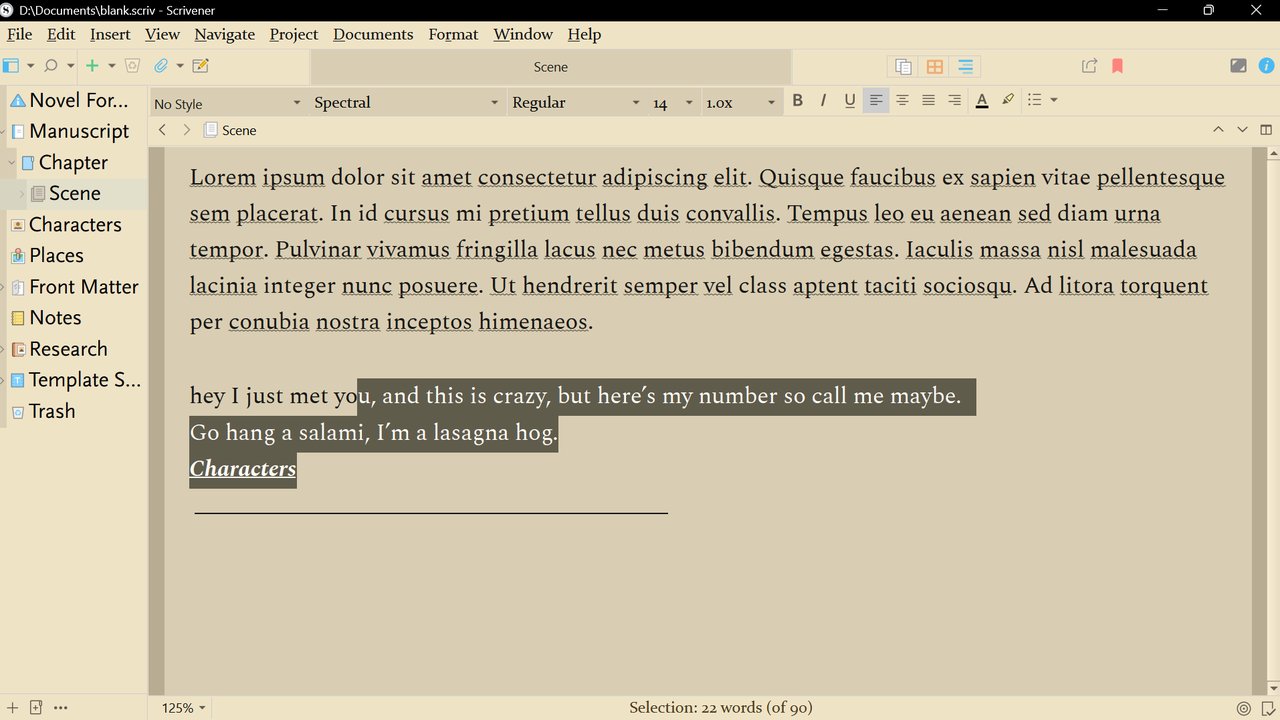Screen dimensions: 1280x720
Task: Open the Add item dropdown arrow
Action: 111,66
